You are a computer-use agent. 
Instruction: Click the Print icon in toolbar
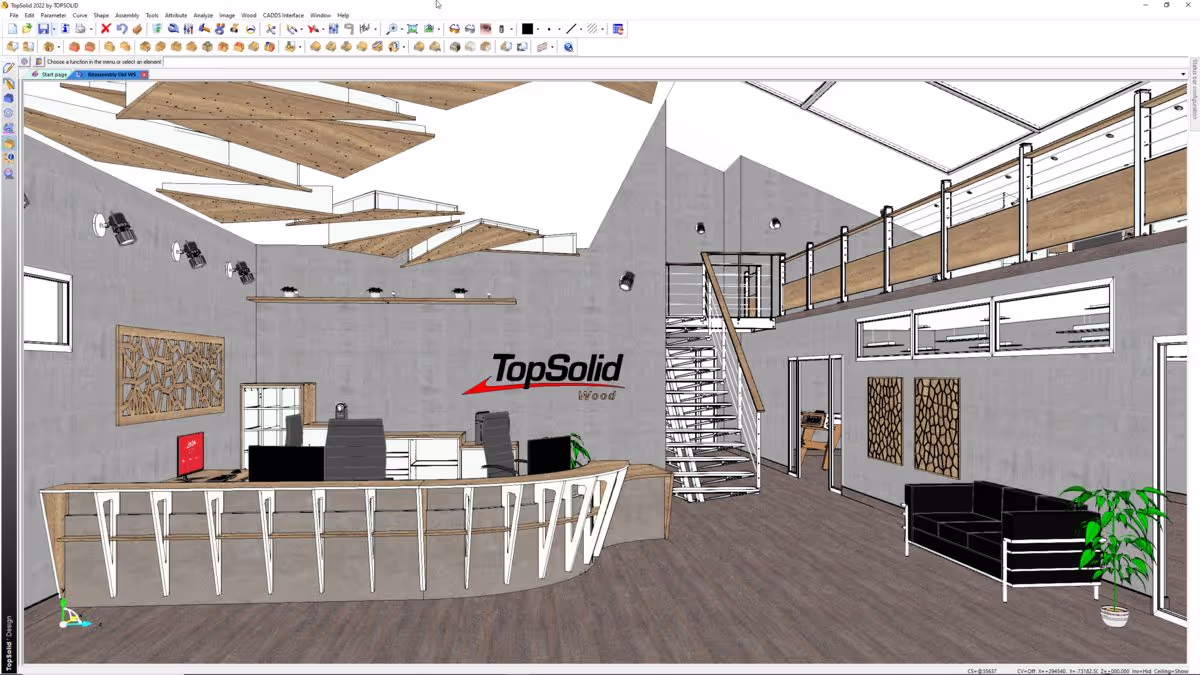point(79,29)
